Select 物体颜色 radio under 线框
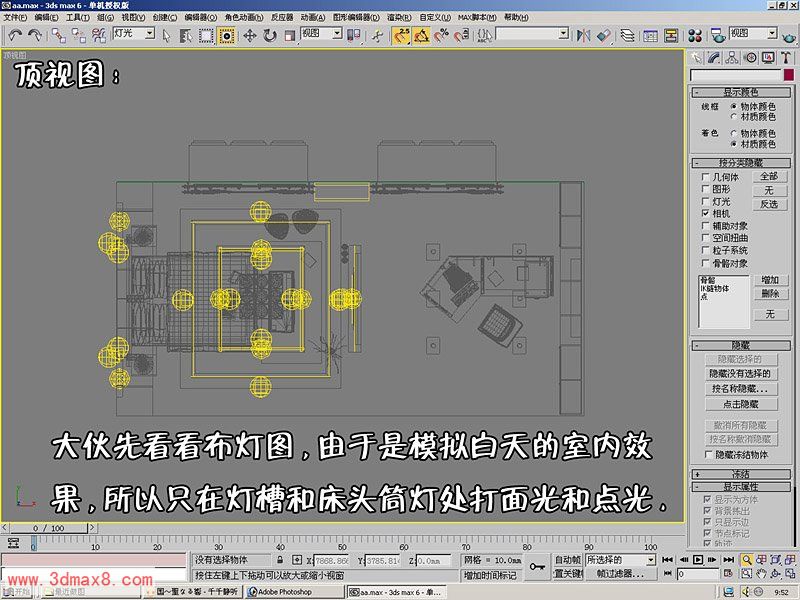 pyautogui.click(x=734, y=106)
